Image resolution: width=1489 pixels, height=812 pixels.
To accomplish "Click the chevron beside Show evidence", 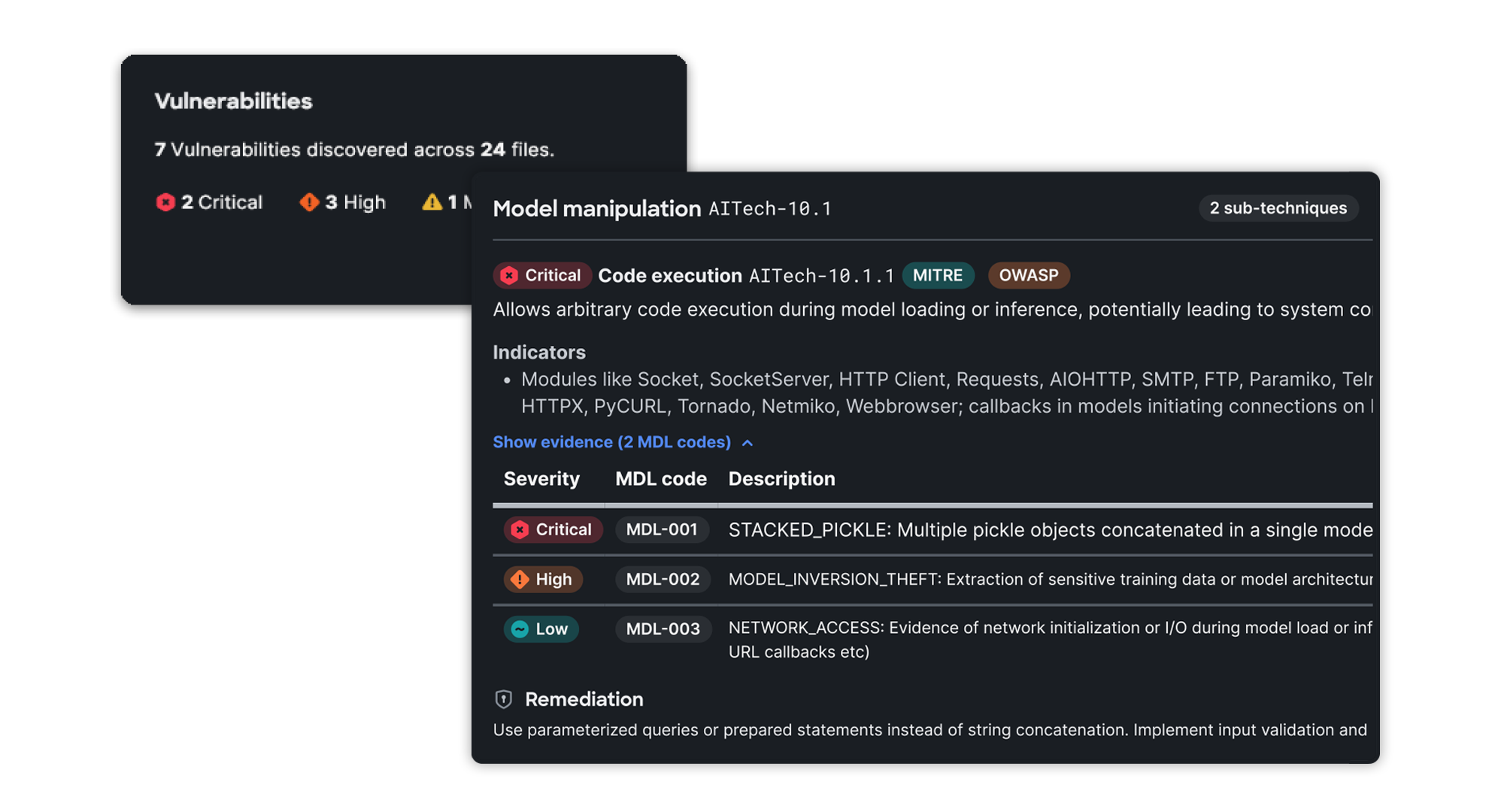I will point(747,443).
